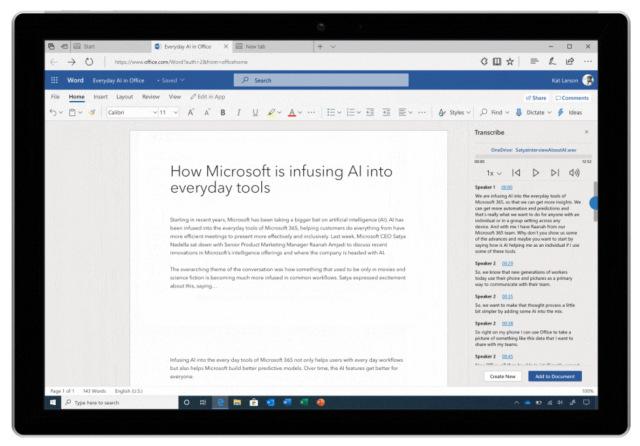Open the browser reading view icon
The width and height of the screenshot is (640, 446).
[497, 62]
